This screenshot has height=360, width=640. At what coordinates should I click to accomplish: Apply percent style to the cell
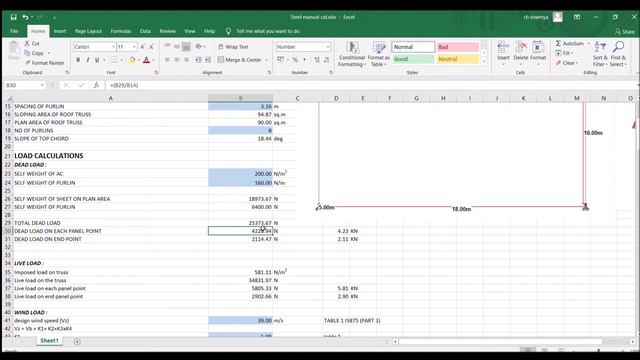[x=295, y=60]
